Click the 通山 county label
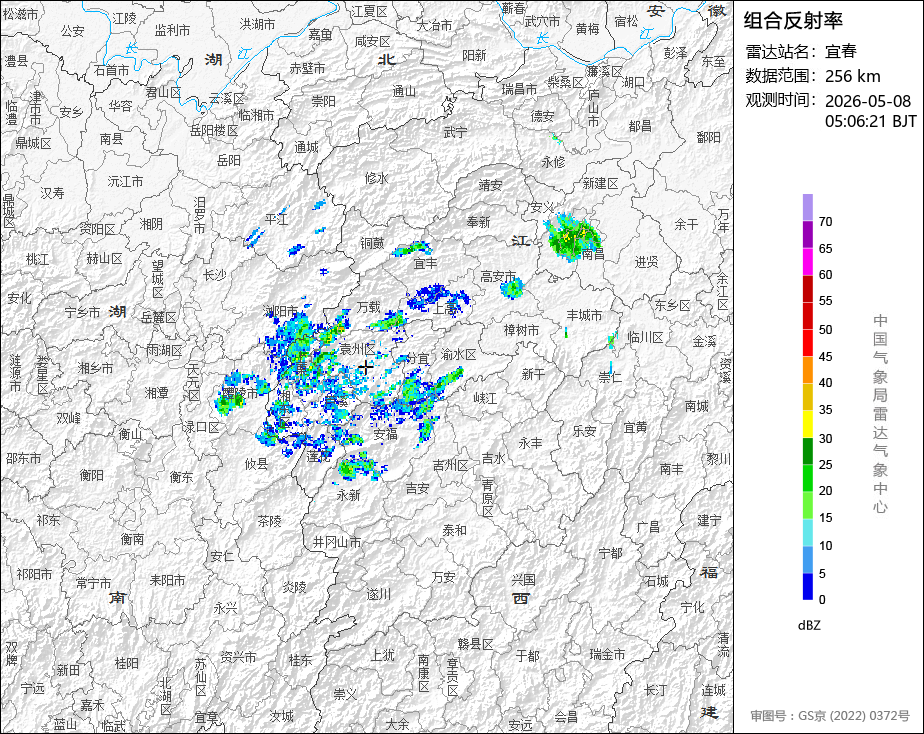 [x=404, y=91]
